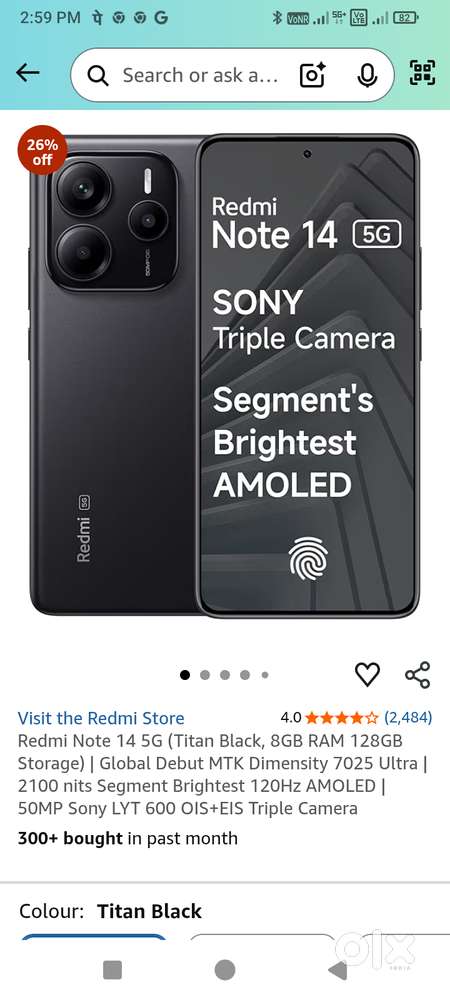Tap the 26% off badge
Screen dimensions: 450x1000
pyautogui.click(x=42, y=151)
